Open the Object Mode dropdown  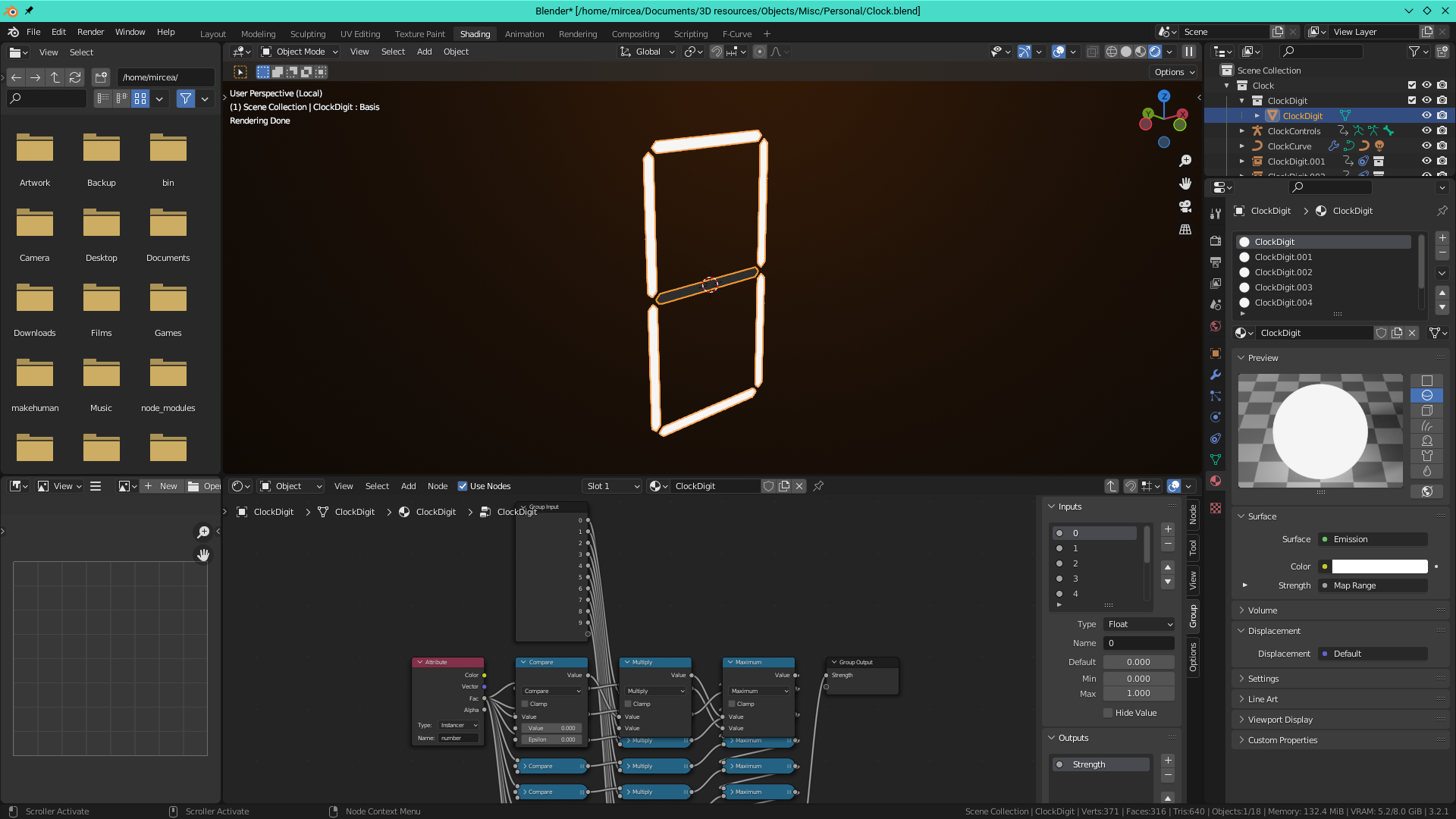pyautogui.click(x=300, y=52)
